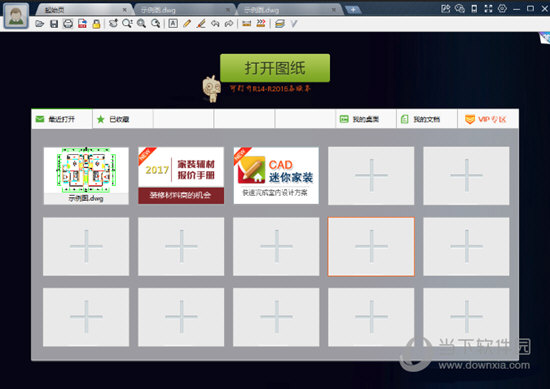
Task: Select the text annotation A tool
Action: pyautogui.click(x=173, y=24)
